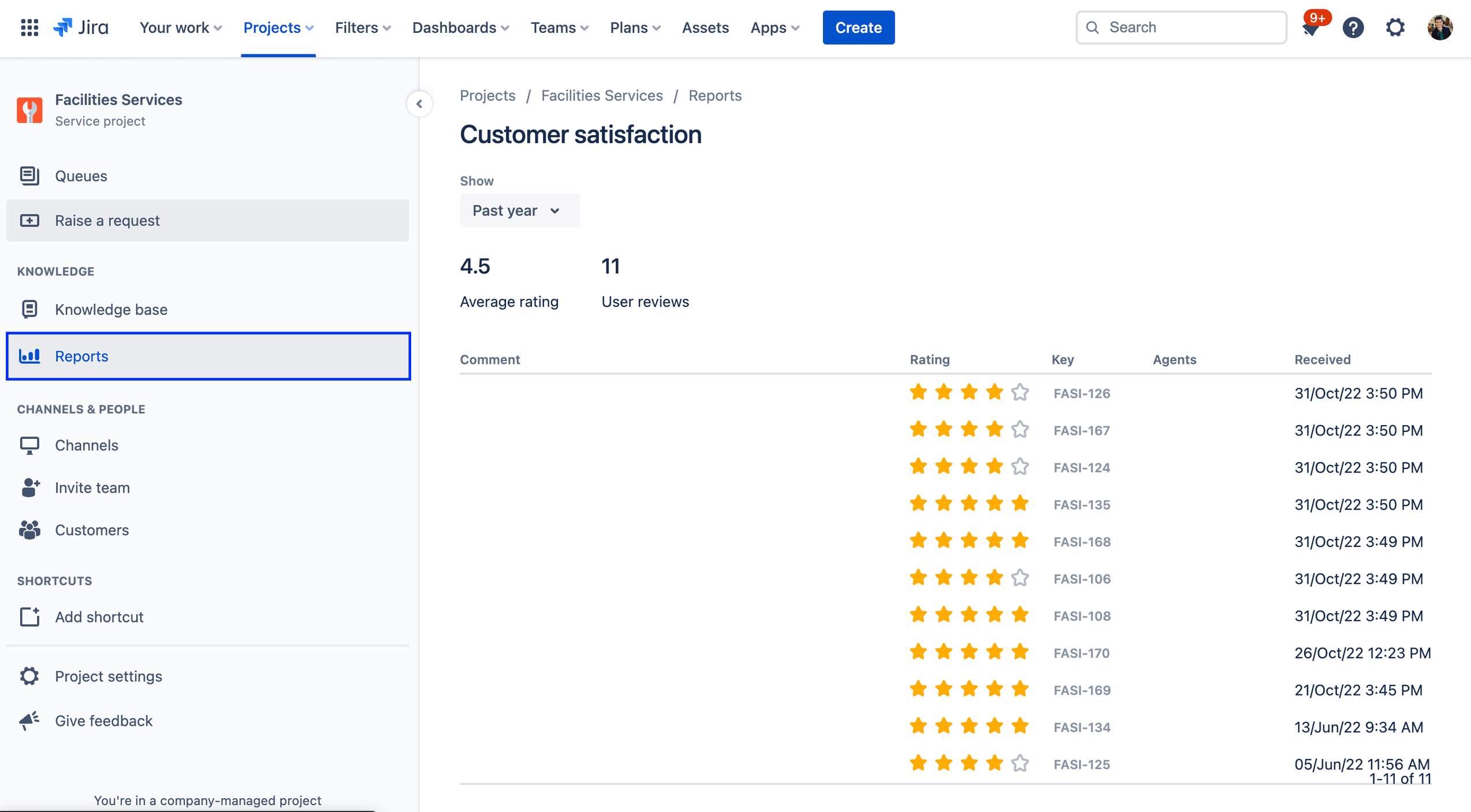Click the Channels icon in sidebar
This screenshot has width=1471, height=812.
(30, 445)
